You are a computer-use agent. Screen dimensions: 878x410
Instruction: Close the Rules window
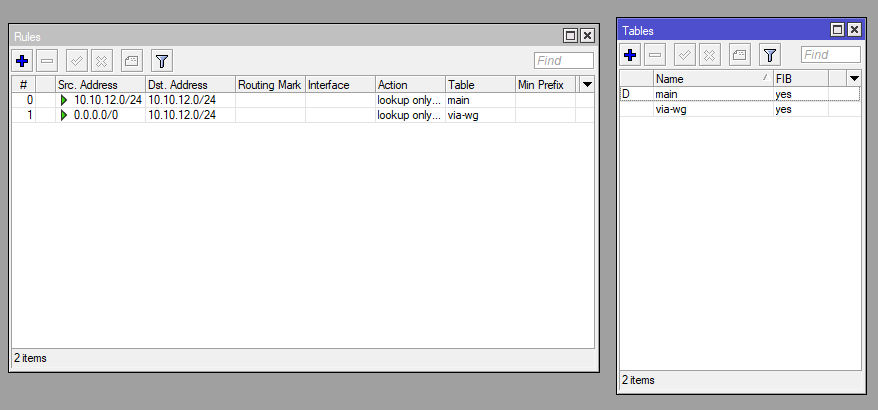(587, 36)
